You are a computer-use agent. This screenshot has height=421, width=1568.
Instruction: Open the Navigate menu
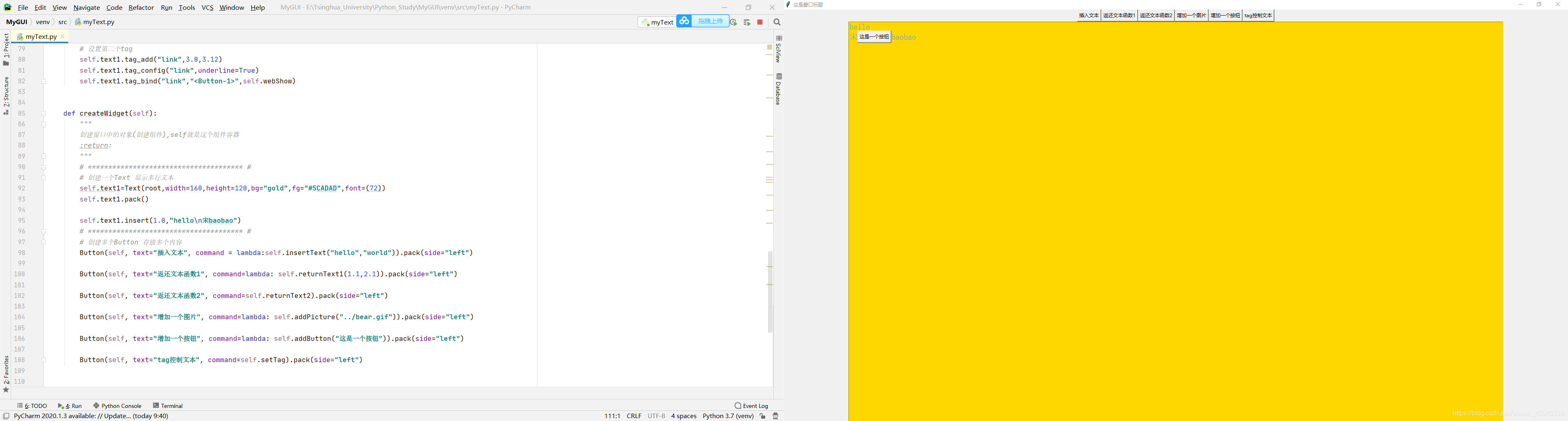[x=87, y=7]
